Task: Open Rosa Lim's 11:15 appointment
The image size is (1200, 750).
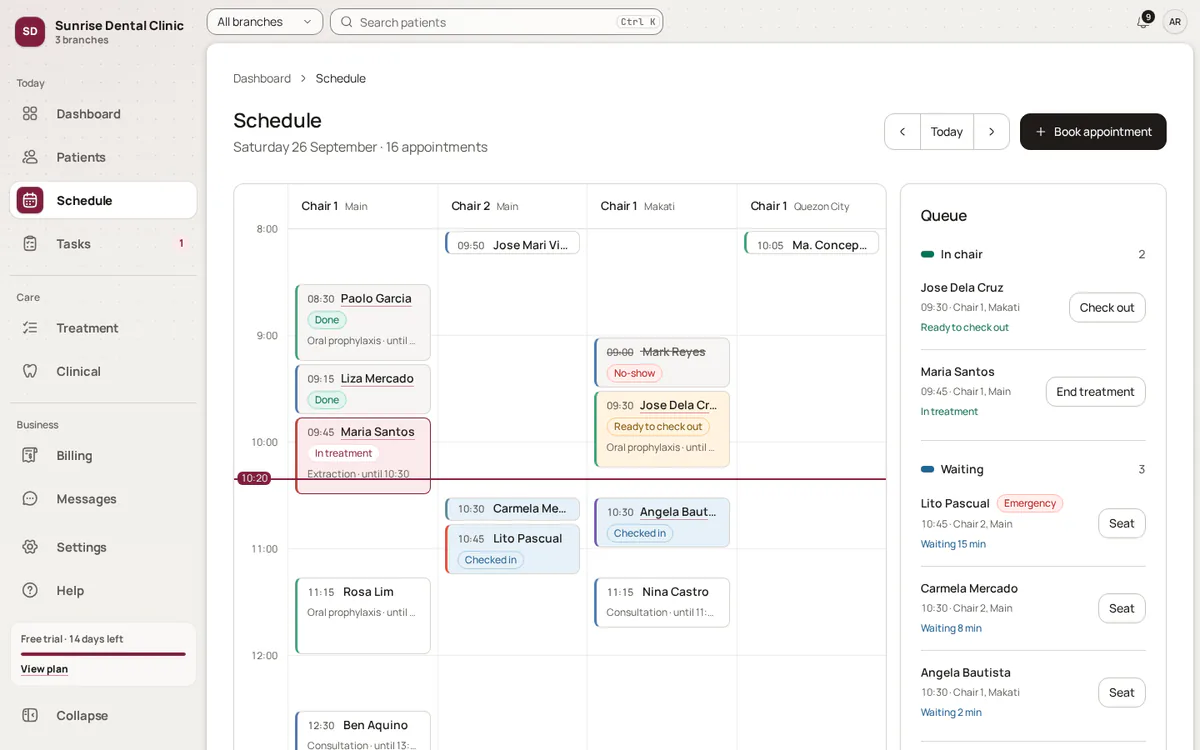Action: coord(363,616)
